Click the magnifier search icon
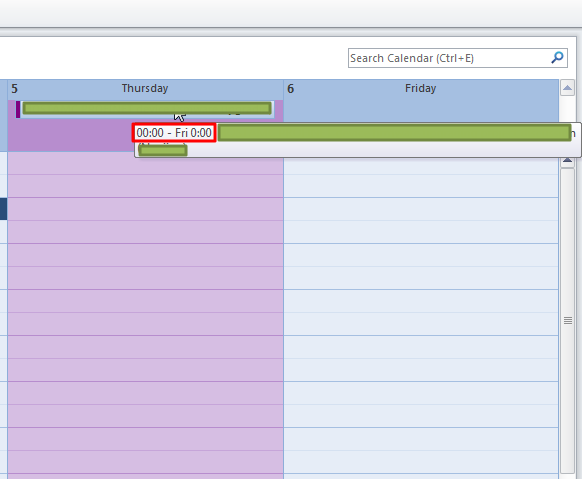 558,58
